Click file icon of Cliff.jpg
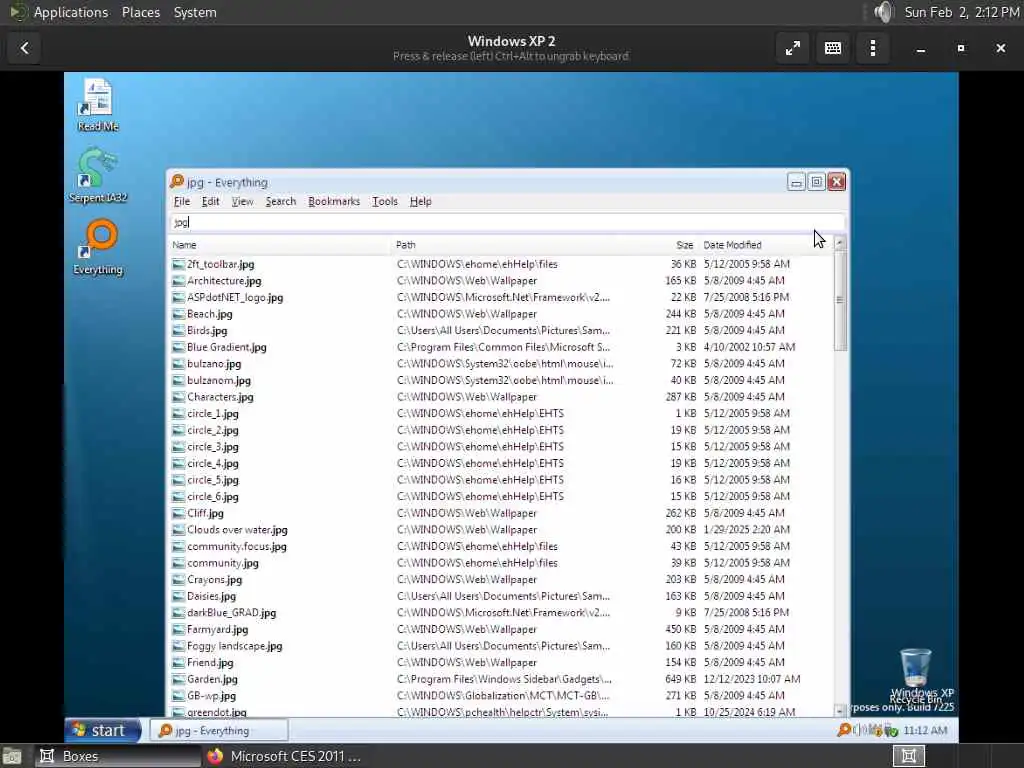The image size is (1024, 768). 178,513
